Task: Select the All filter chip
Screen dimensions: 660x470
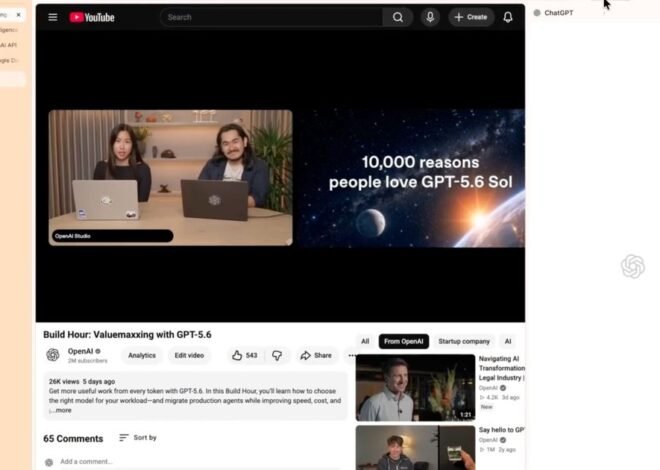Action: pos(365,341)
